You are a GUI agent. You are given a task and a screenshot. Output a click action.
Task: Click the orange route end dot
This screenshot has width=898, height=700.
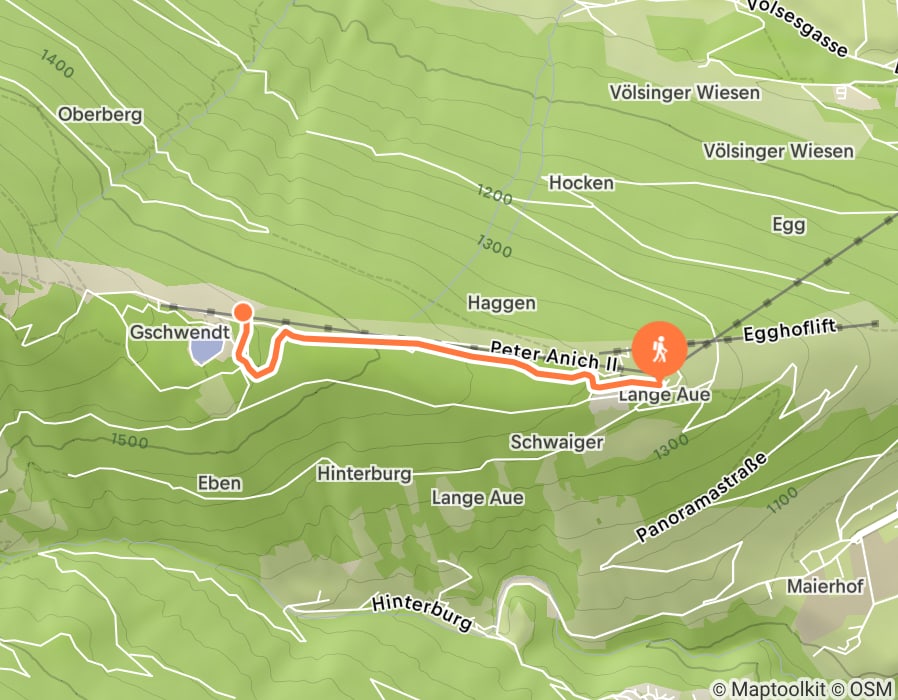[243, 312]
